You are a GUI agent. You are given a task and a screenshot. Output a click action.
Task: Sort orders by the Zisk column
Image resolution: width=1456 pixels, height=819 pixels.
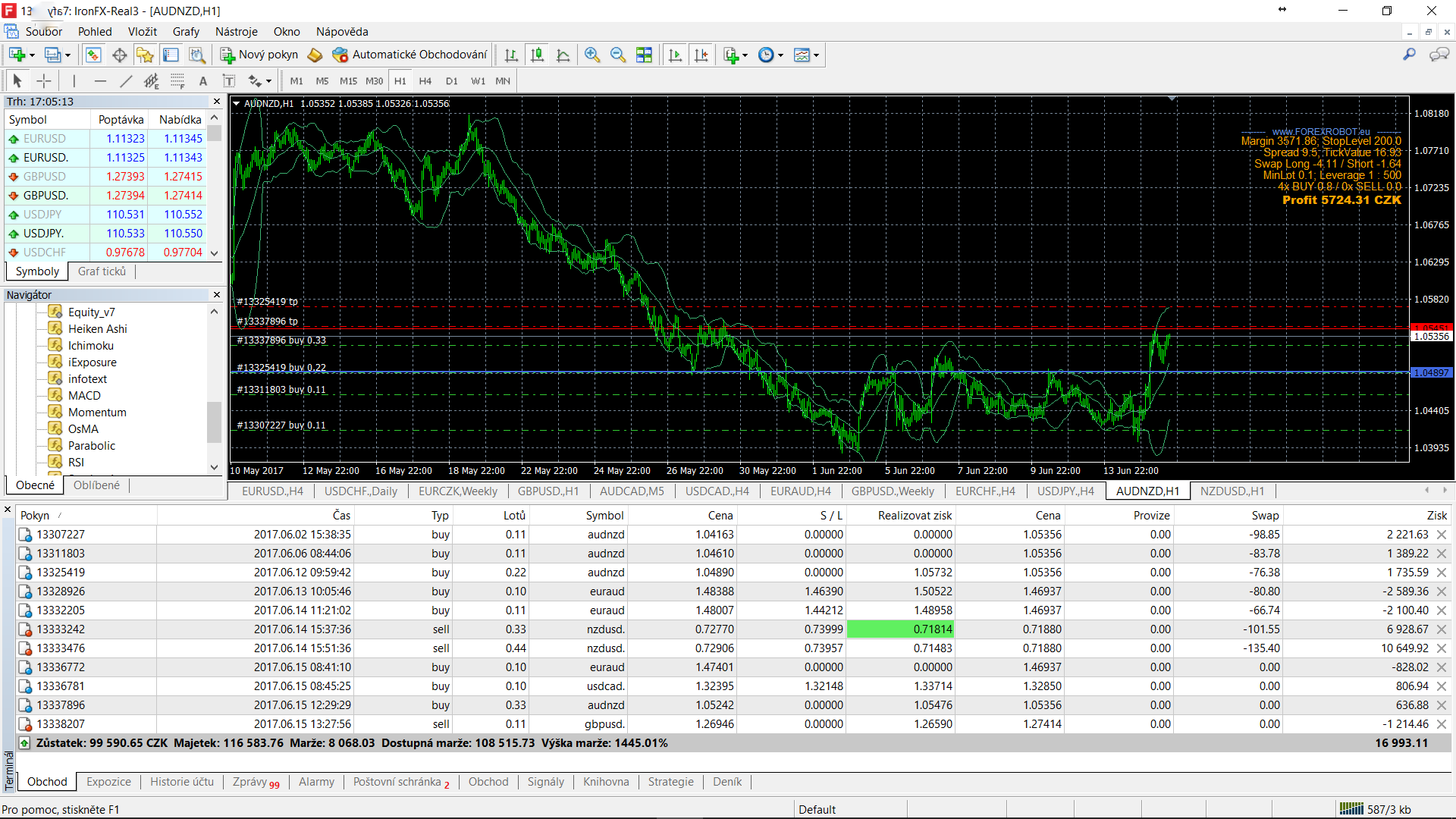(1366, 516)
